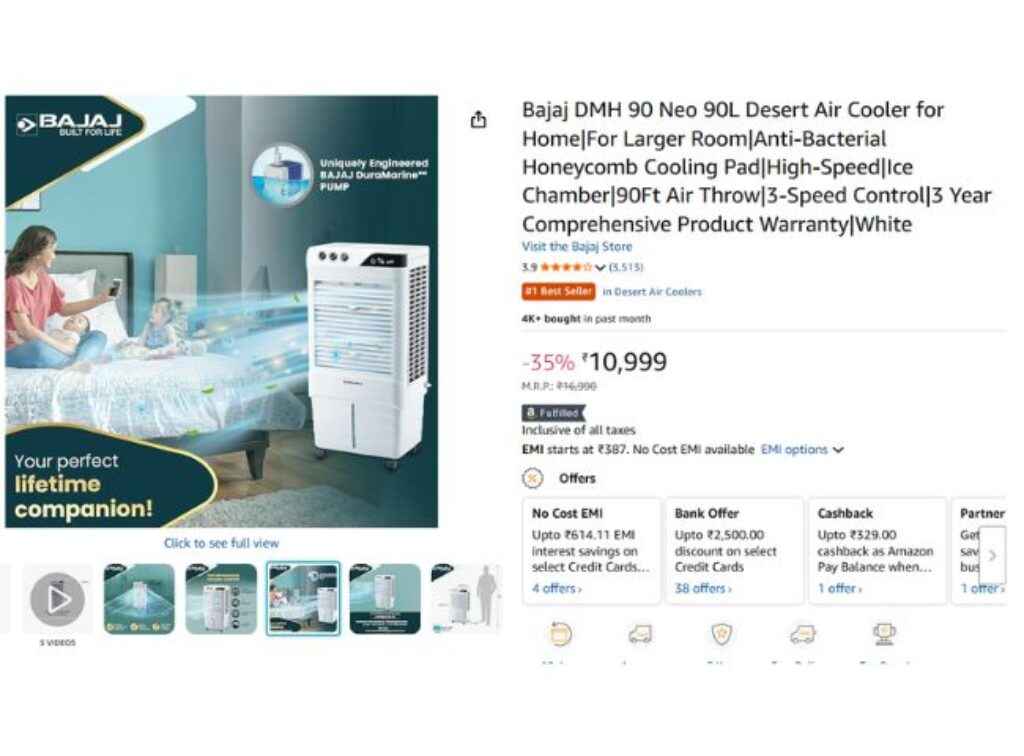Expand the star rating dropdown chevron
This screenshot has width=1024, height=756.
(600, 267)
